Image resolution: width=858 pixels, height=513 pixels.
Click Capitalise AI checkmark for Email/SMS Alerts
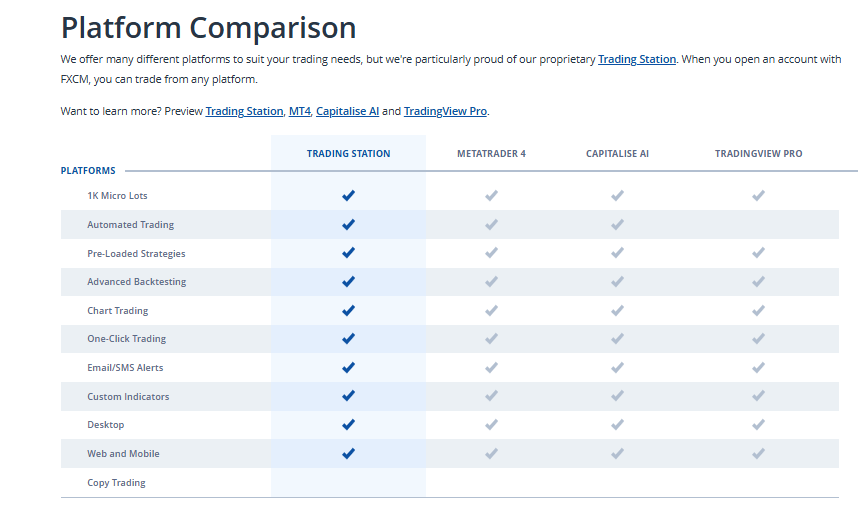617,368
